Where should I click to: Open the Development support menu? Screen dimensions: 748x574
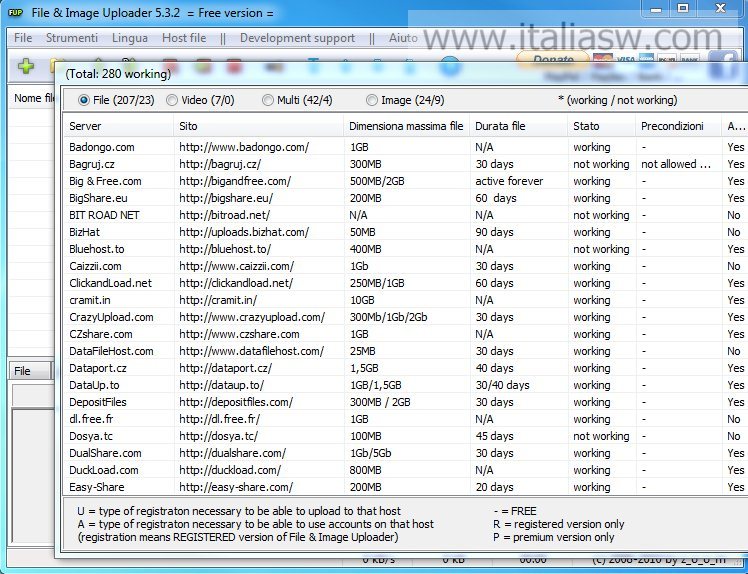[297, 38]
